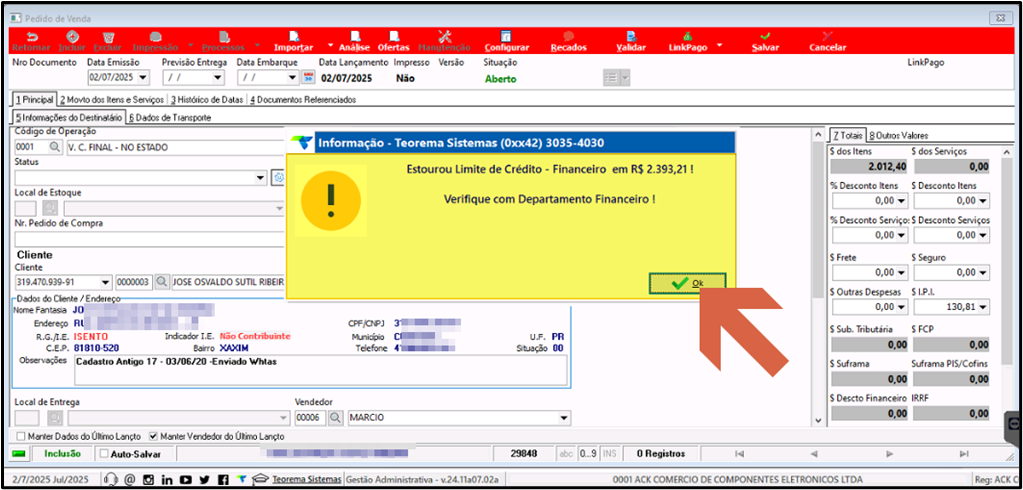Expand the Cliente CPF dropdown
Viewport: 1023px width, 490px height.
coord(106,283)
